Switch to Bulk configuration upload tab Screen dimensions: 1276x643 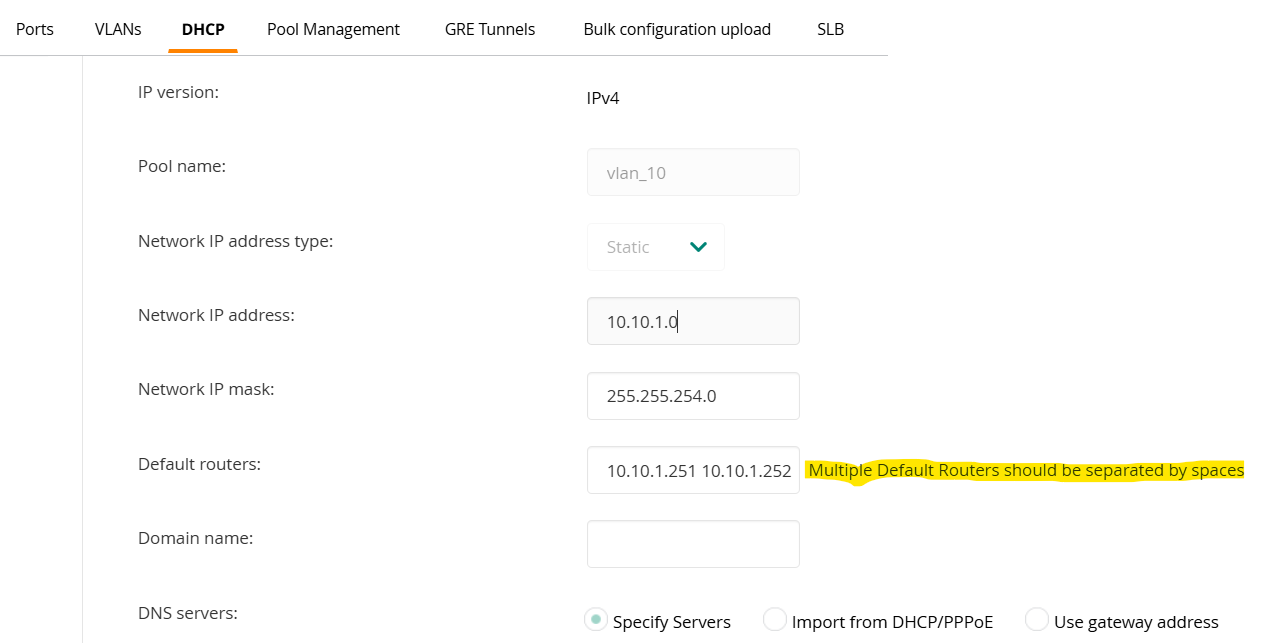point(677,29)
